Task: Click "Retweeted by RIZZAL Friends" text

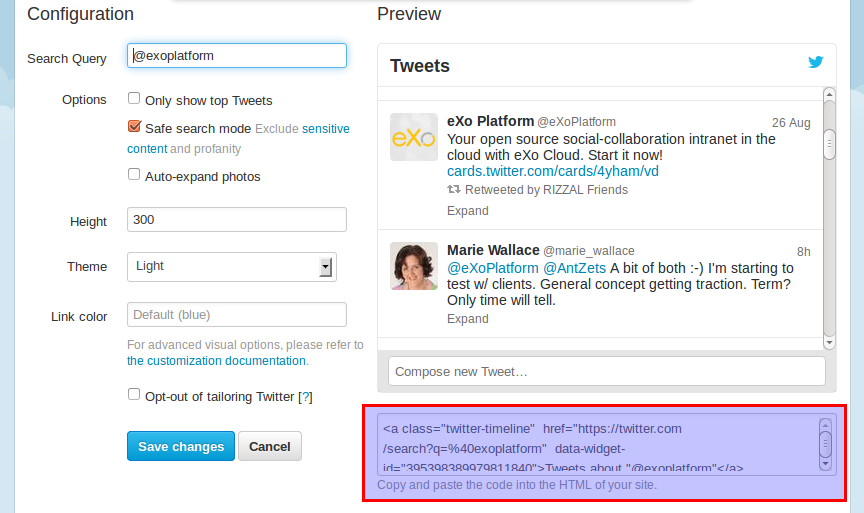Action: 546,190
